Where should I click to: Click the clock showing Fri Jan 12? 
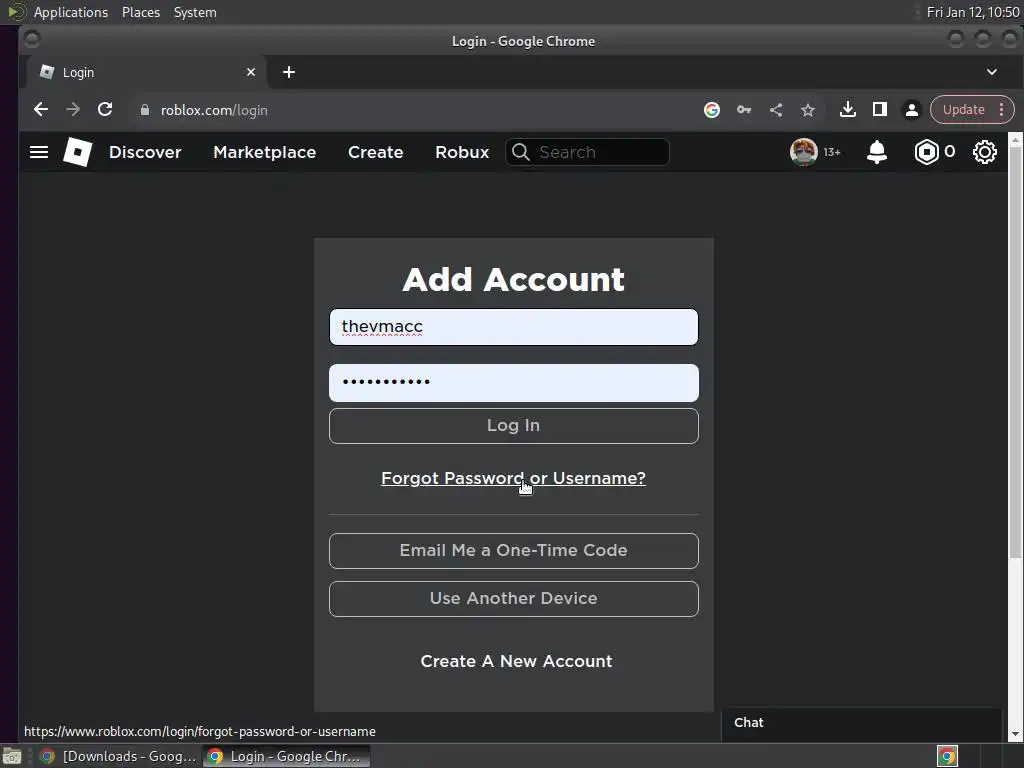tap(972, 12)
